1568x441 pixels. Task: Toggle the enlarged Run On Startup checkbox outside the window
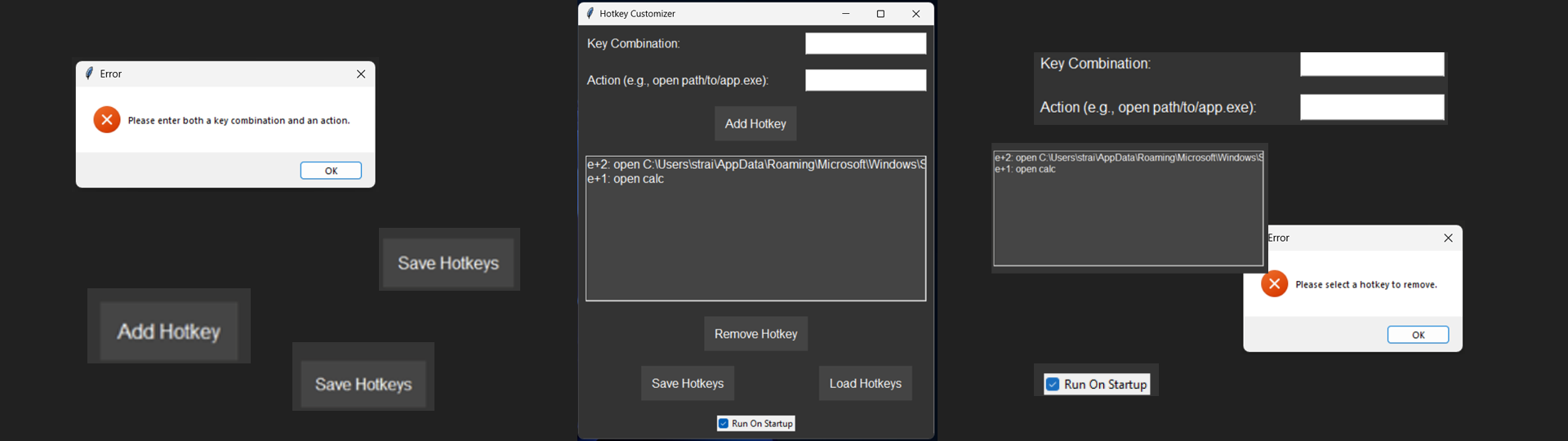pyautogui.click(x=1053, y=384)
